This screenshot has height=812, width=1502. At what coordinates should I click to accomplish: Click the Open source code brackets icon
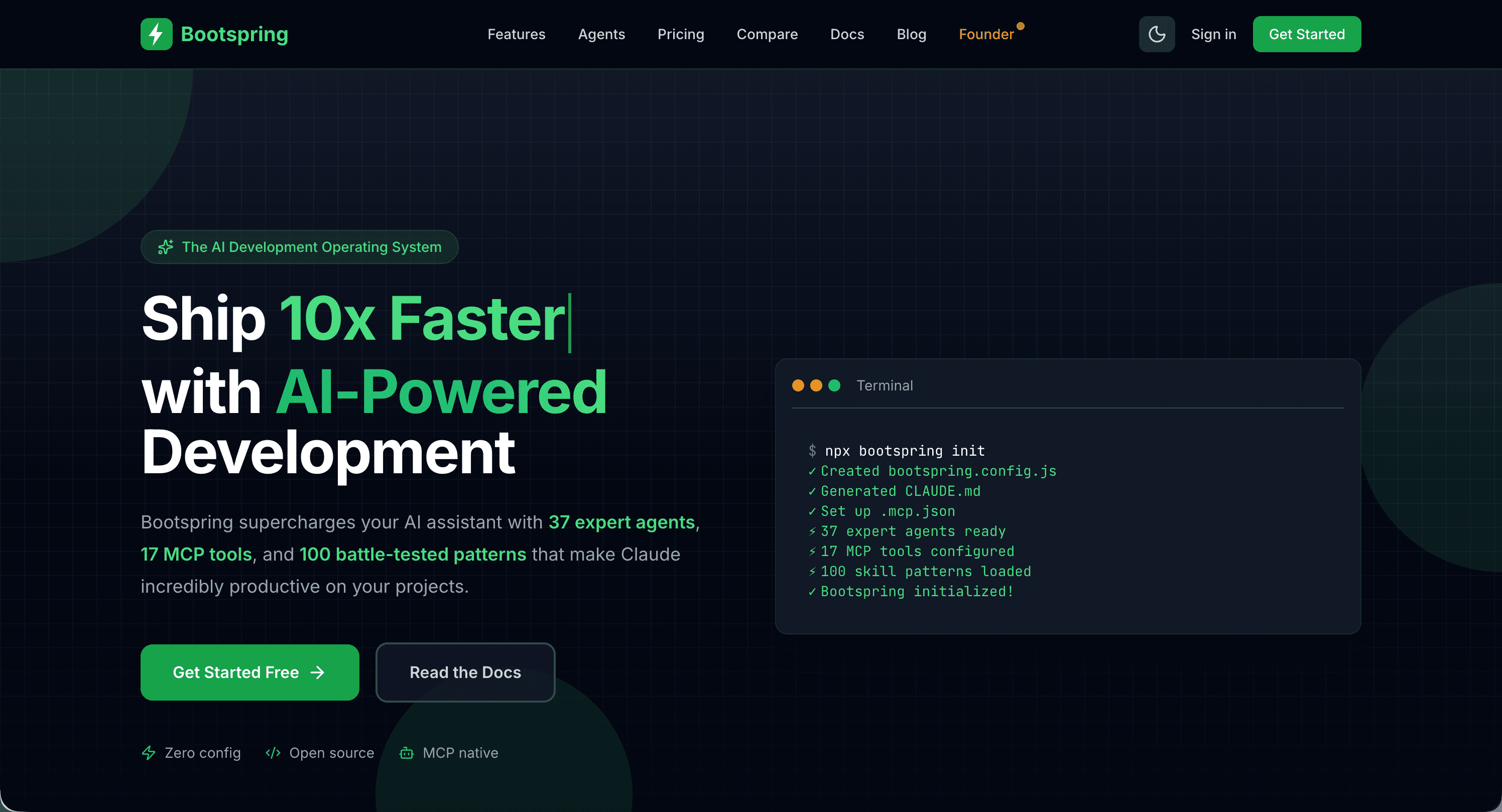(x=273, y=753)
